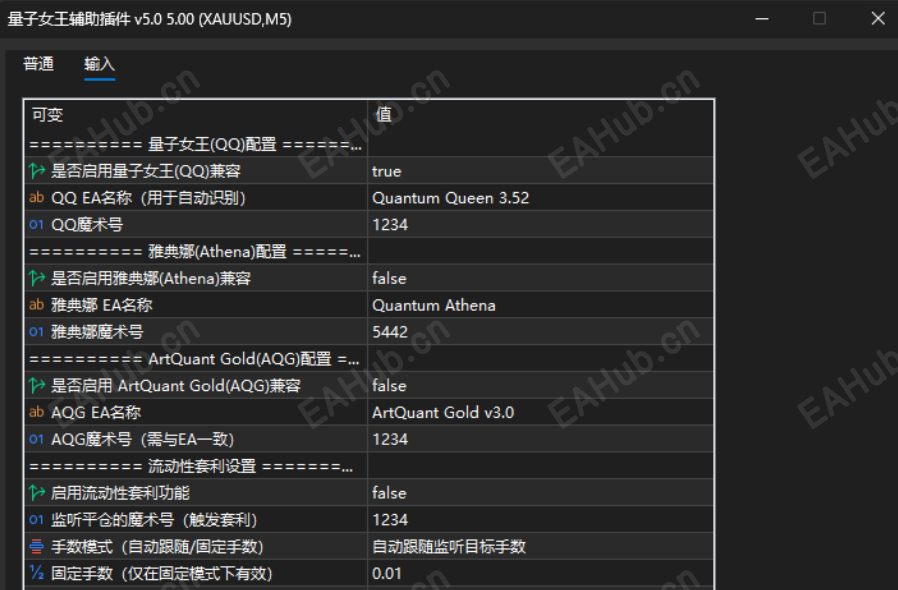Click the ab icon beside 雅典娜 EA名称

coord(37,305)
